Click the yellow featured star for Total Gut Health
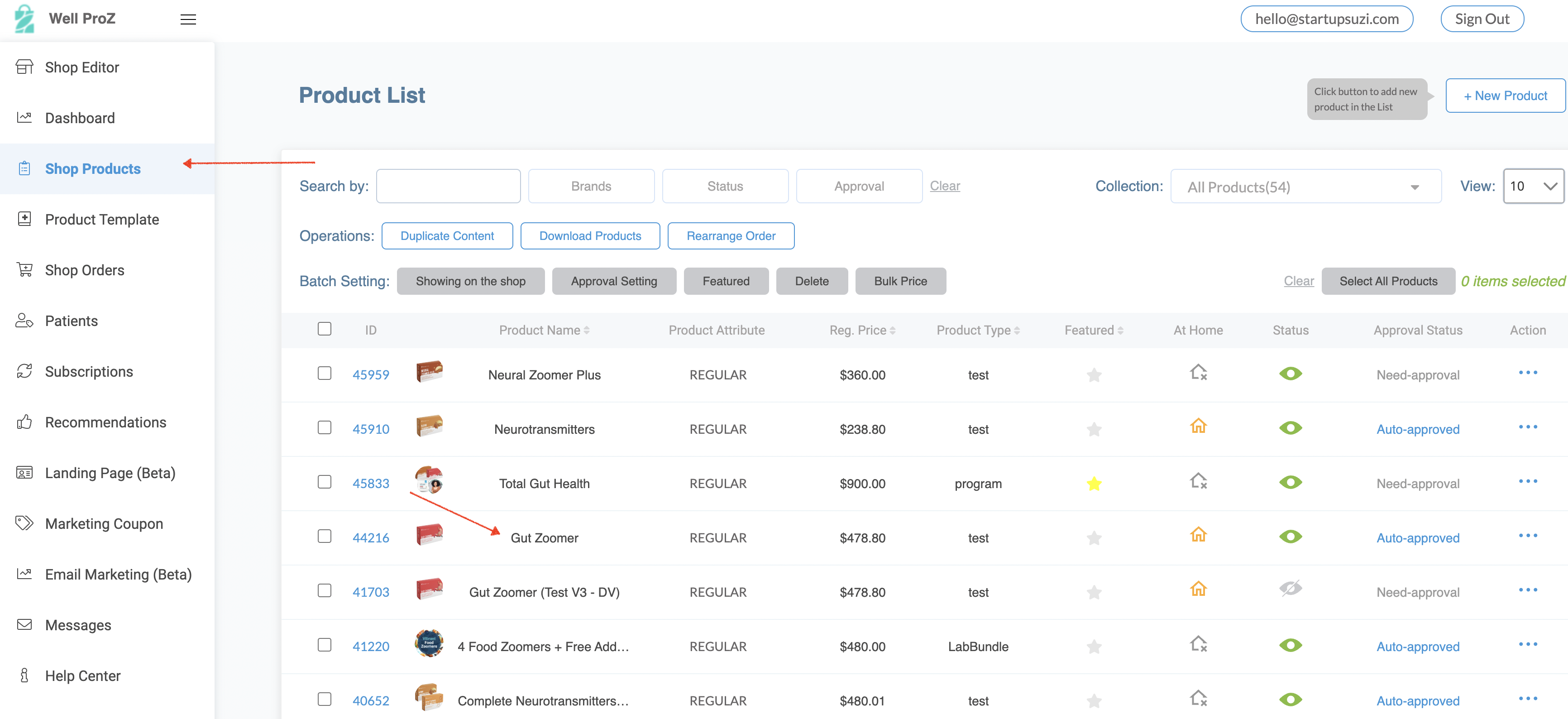 click(x=1094, y=484)
